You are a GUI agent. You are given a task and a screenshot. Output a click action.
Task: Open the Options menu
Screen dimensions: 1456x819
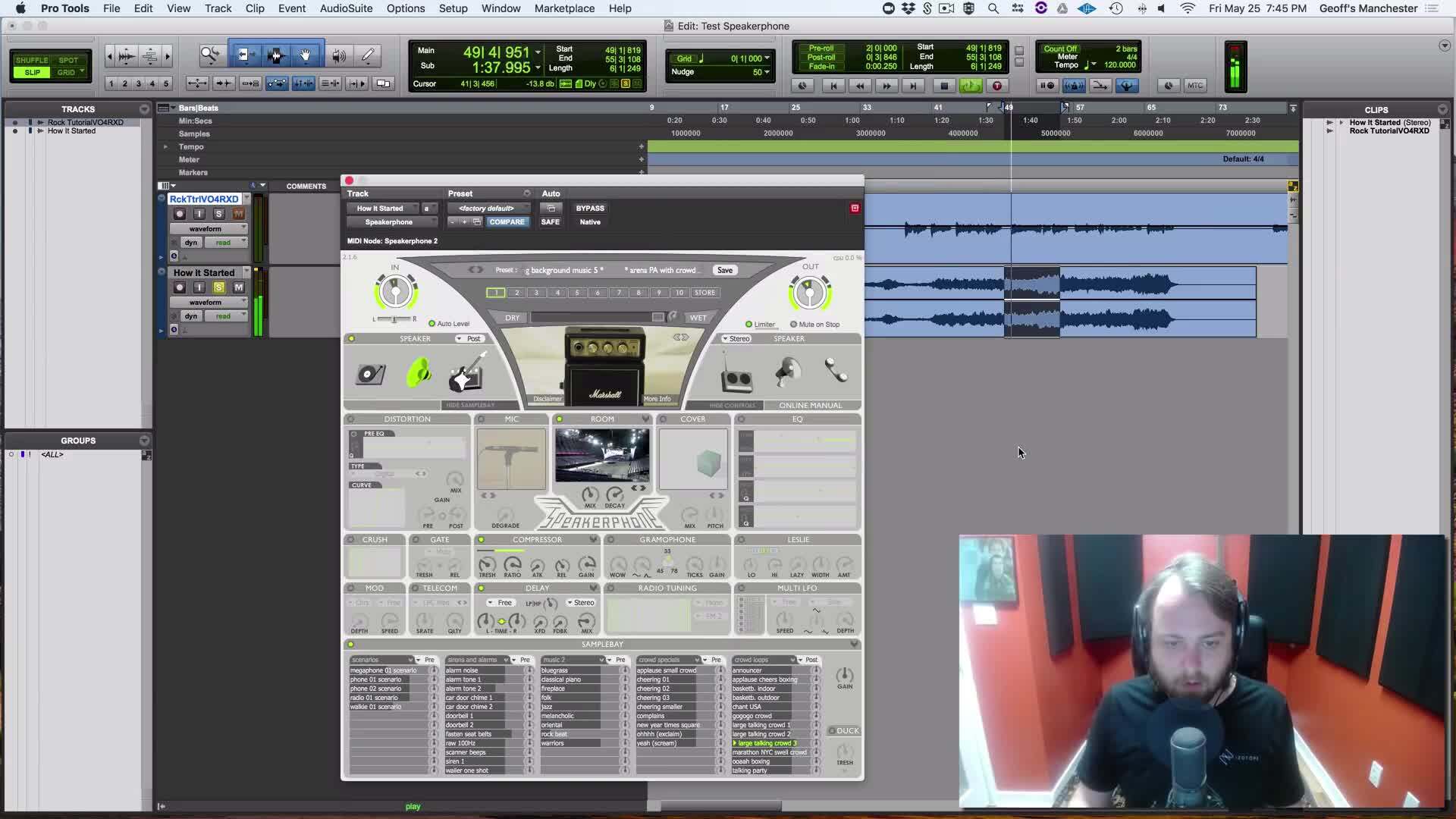[406, 8]
